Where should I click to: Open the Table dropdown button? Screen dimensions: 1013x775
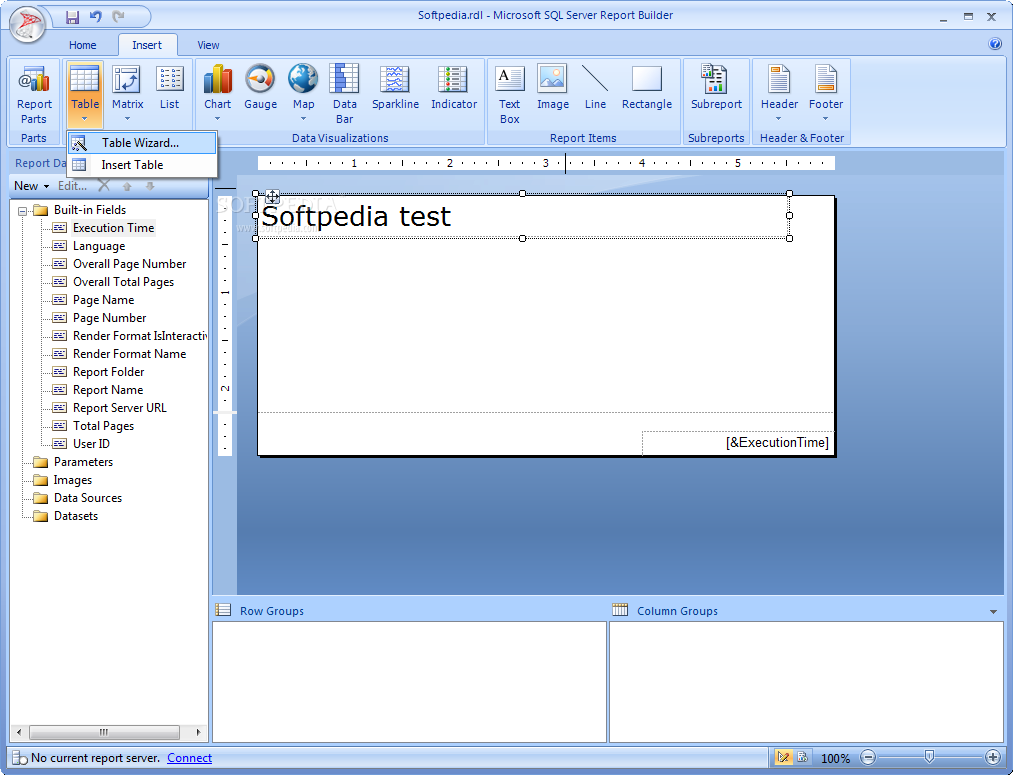coord(85,95)
